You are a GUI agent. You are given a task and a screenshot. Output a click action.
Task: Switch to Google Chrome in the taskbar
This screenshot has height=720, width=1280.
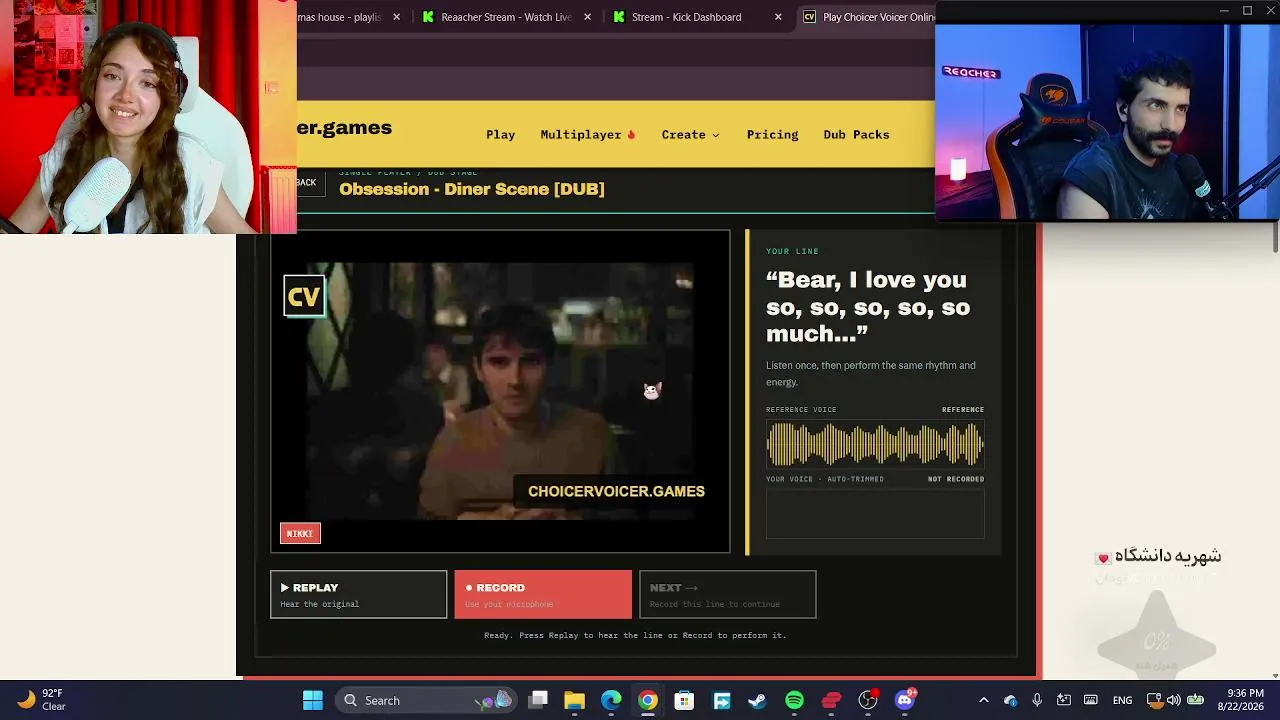pyautogui.click(x=648, y=700)
